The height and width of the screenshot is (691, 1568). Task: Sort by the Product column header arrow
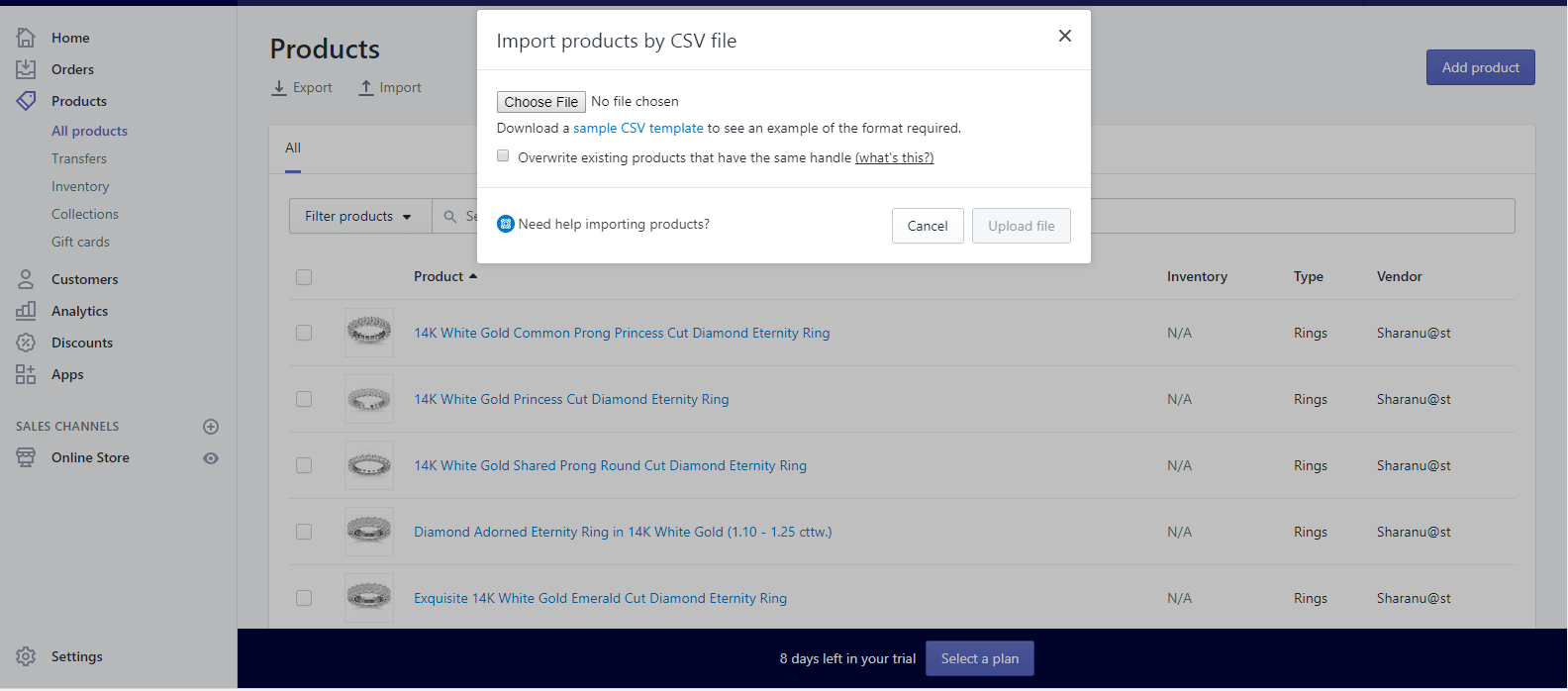point(473,276)
